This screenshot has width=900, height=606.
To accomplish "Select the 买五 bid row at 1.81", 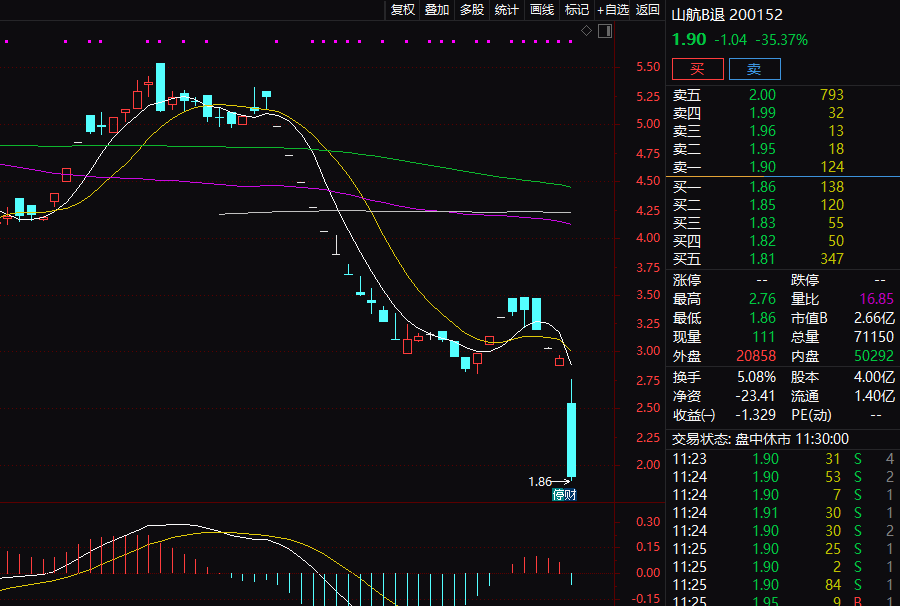I will tap(783, 259).
